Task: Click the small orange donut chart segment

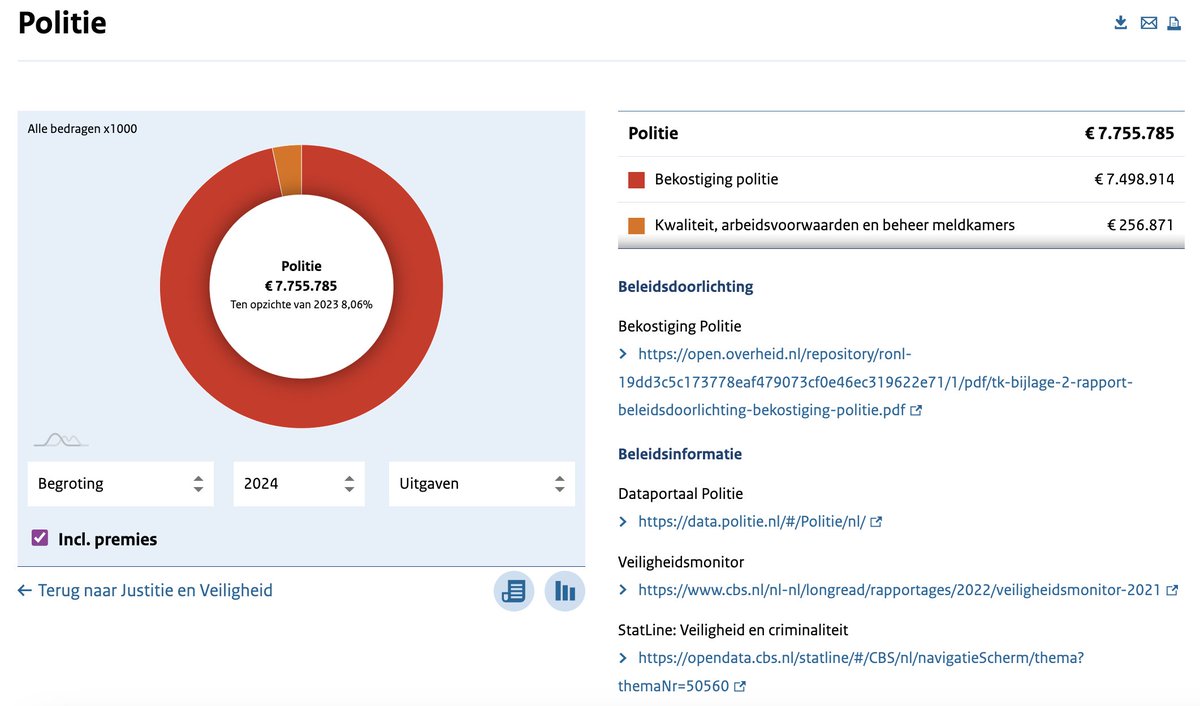Action: coord(288,170)
